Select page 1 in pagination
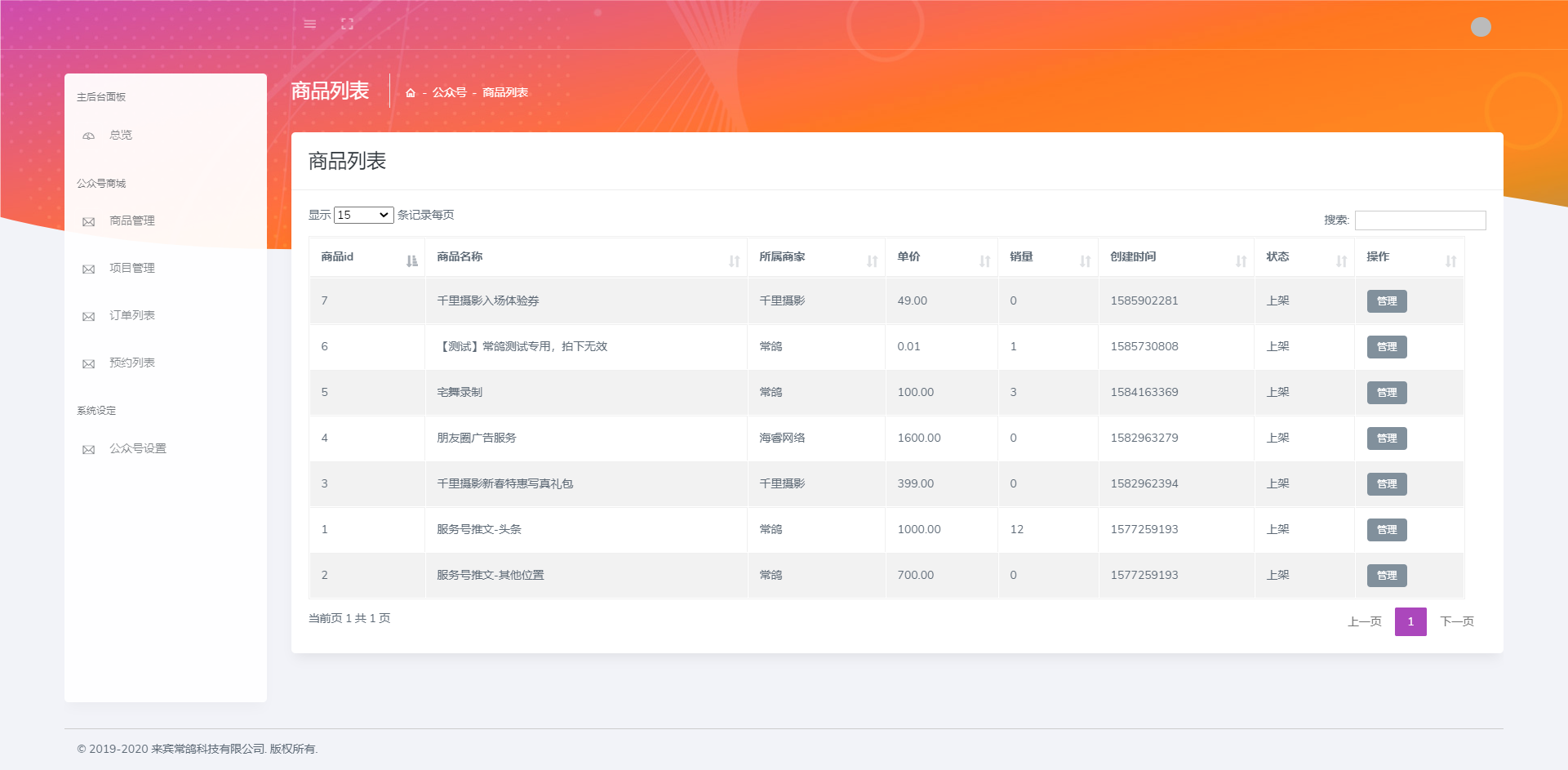Viewport: 1568px width, 770px height. click(1410, 622)
